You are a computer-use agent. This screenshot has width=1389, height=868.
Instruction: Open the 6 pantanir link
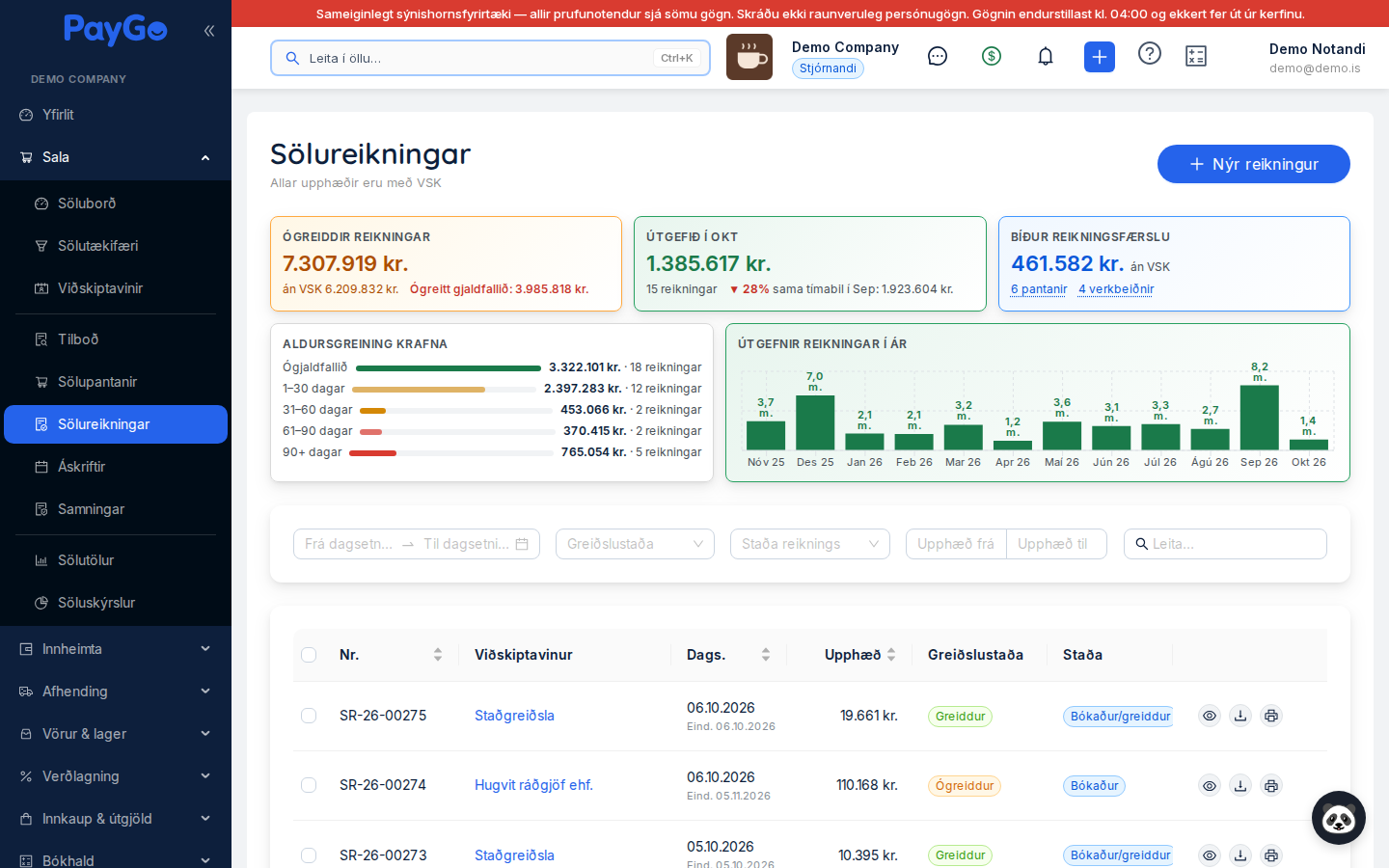1039,289
